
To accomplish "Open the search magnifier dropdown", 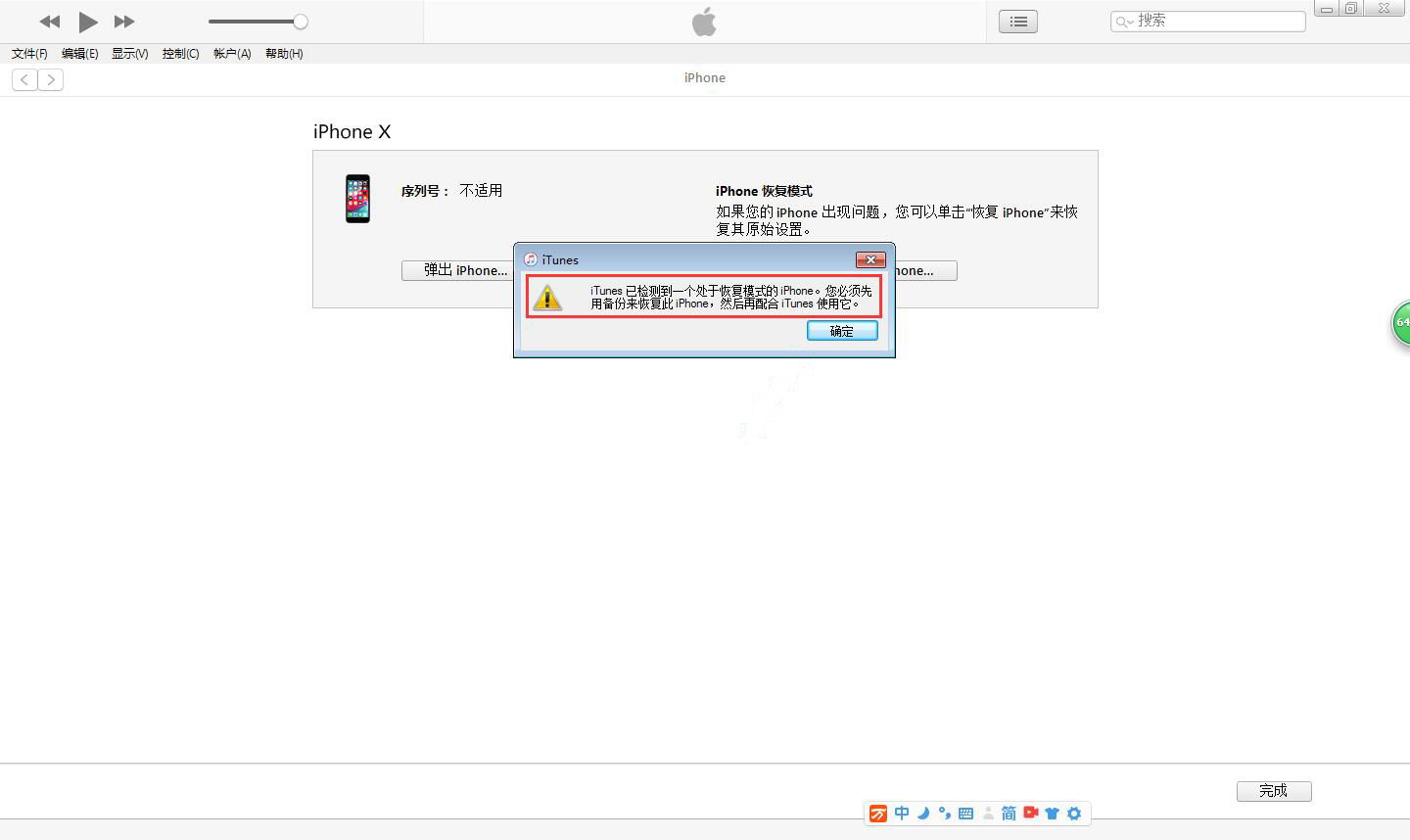I will 1124,22.
